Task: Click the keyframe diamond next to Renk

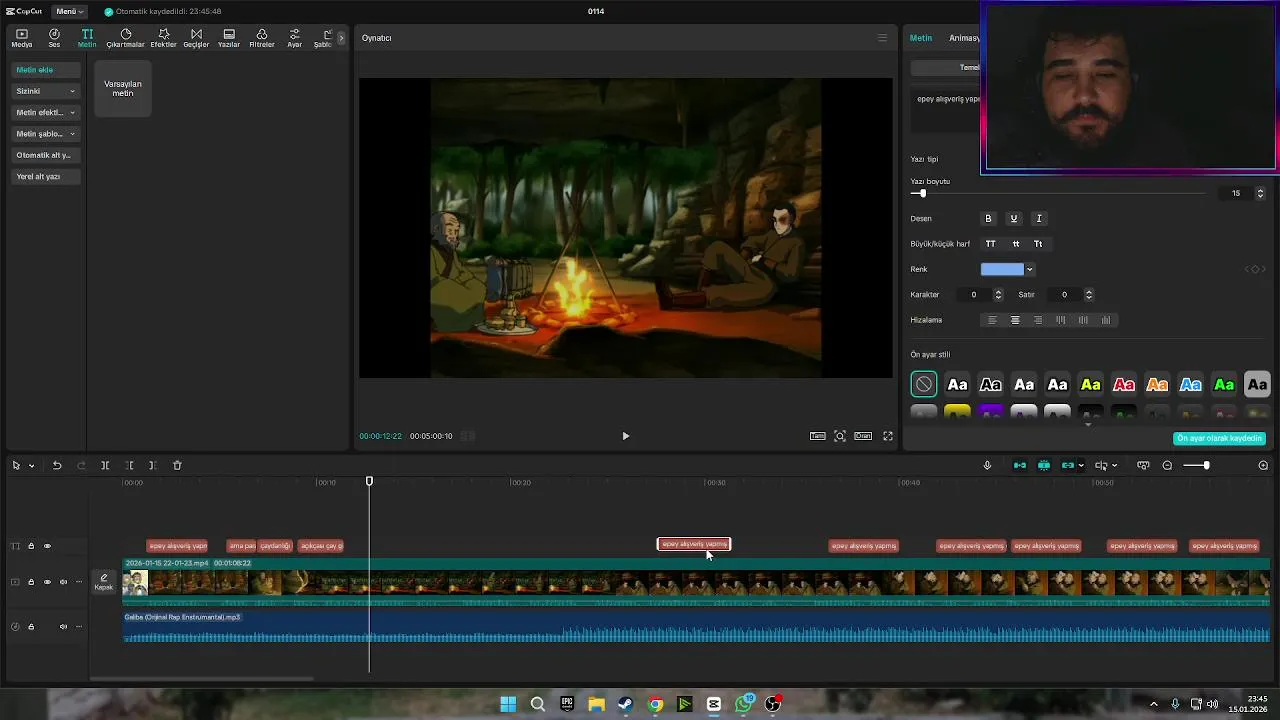Action: click(x=1255, y=269)
